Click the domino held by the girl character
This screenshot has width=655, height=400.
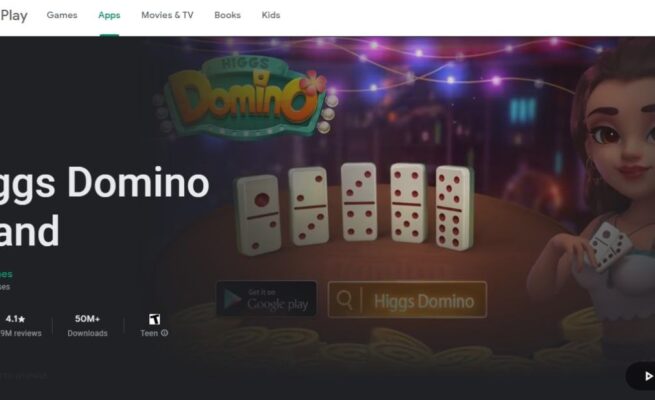tap(609, 246)
